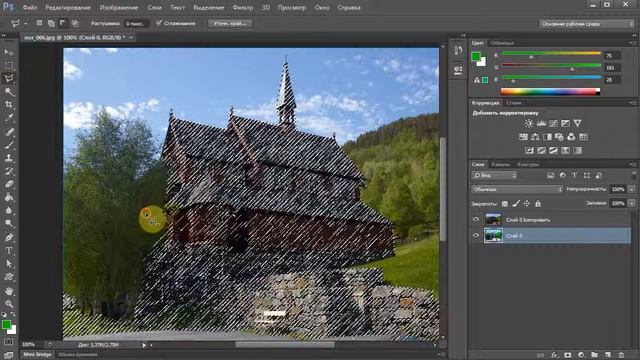Open the Файл menu

click(x=30, y=7)
